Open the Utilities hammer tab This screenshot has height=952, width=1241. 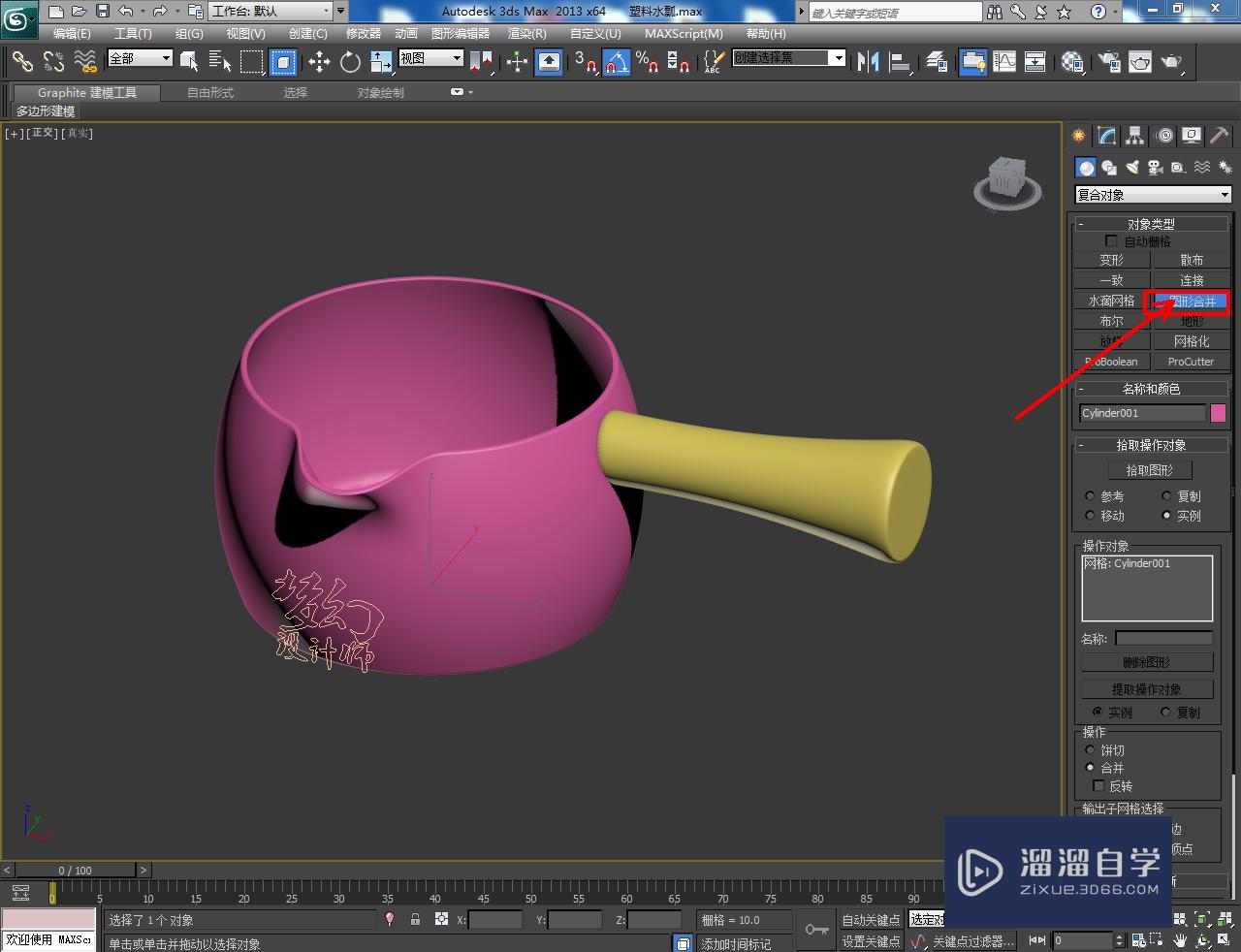(x=1220, y=136)
